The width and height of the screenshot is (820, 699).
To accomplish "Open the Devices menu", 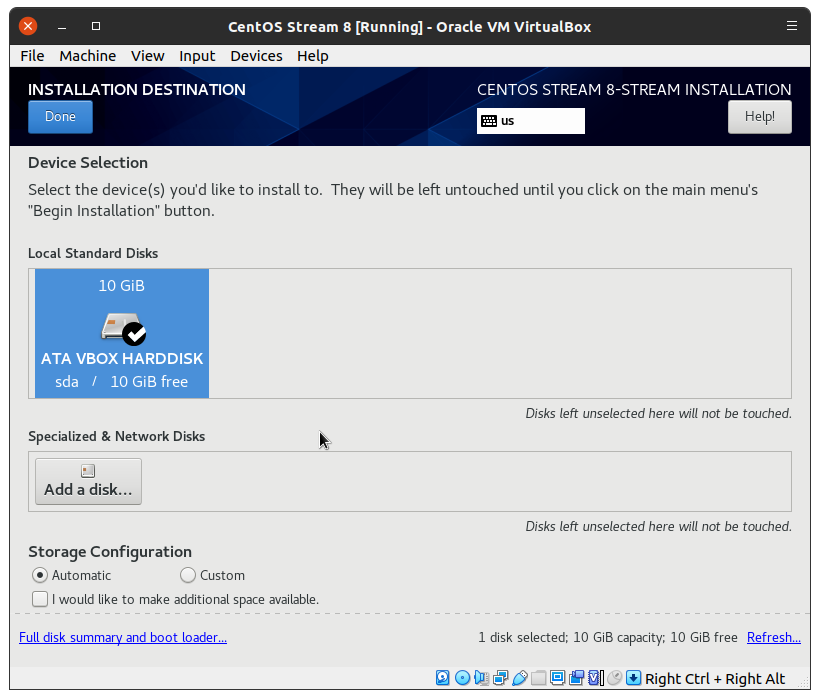I will tap(256, 56).
